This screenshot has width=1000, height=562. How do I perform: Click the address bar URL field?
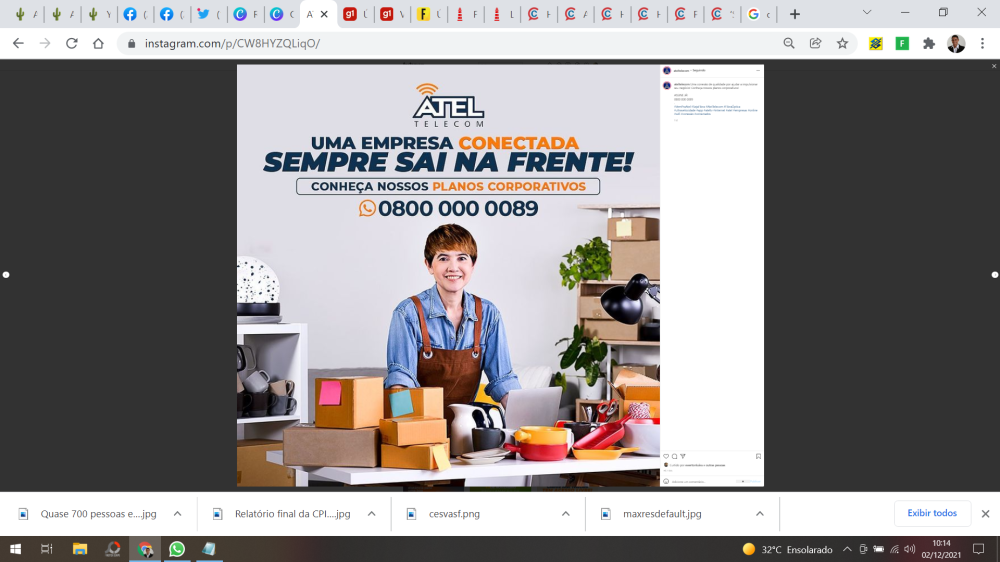point(446,43)
